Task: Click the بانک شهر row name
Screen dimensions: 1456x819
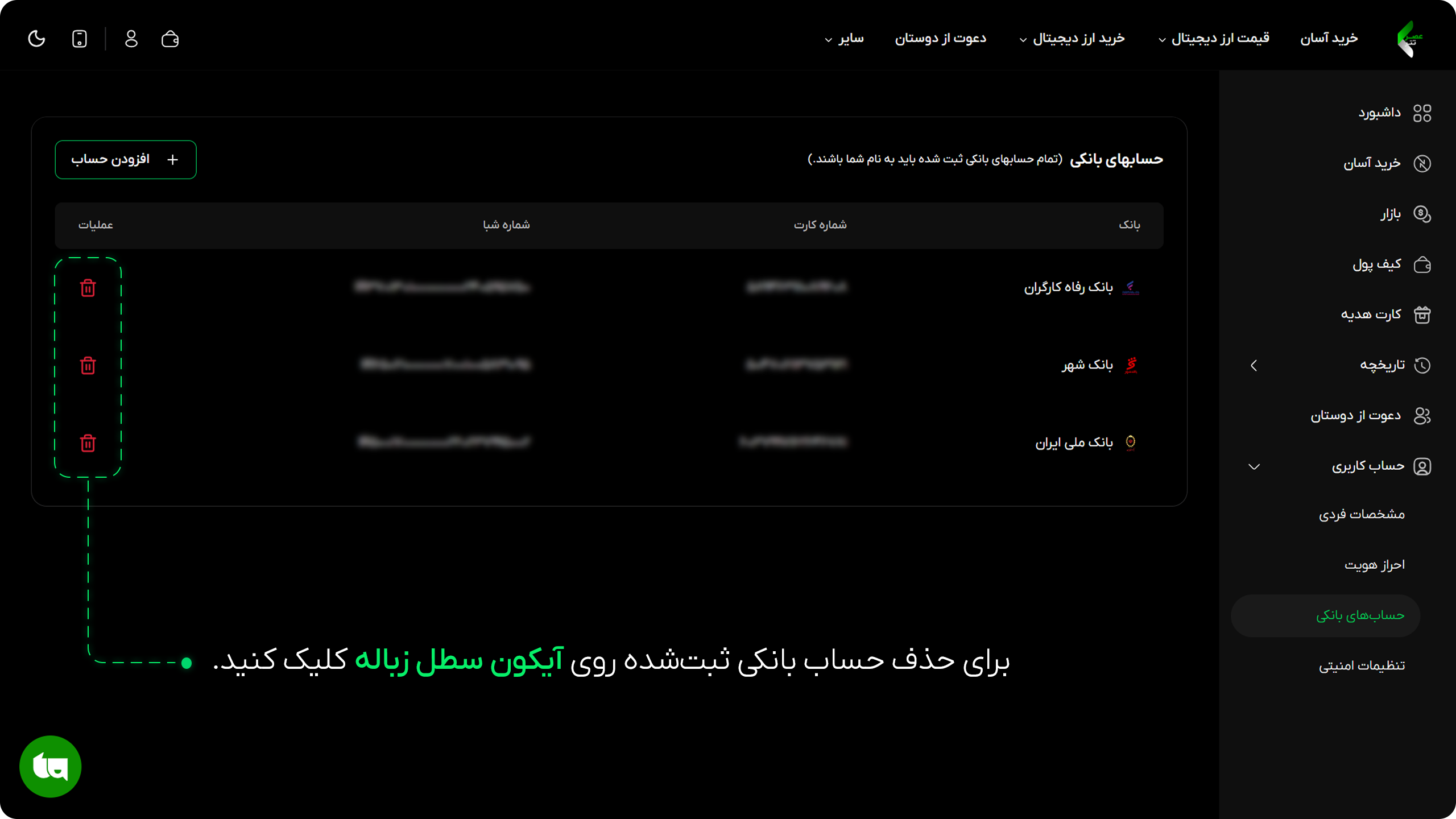Action: click(x=1087, y=365)
